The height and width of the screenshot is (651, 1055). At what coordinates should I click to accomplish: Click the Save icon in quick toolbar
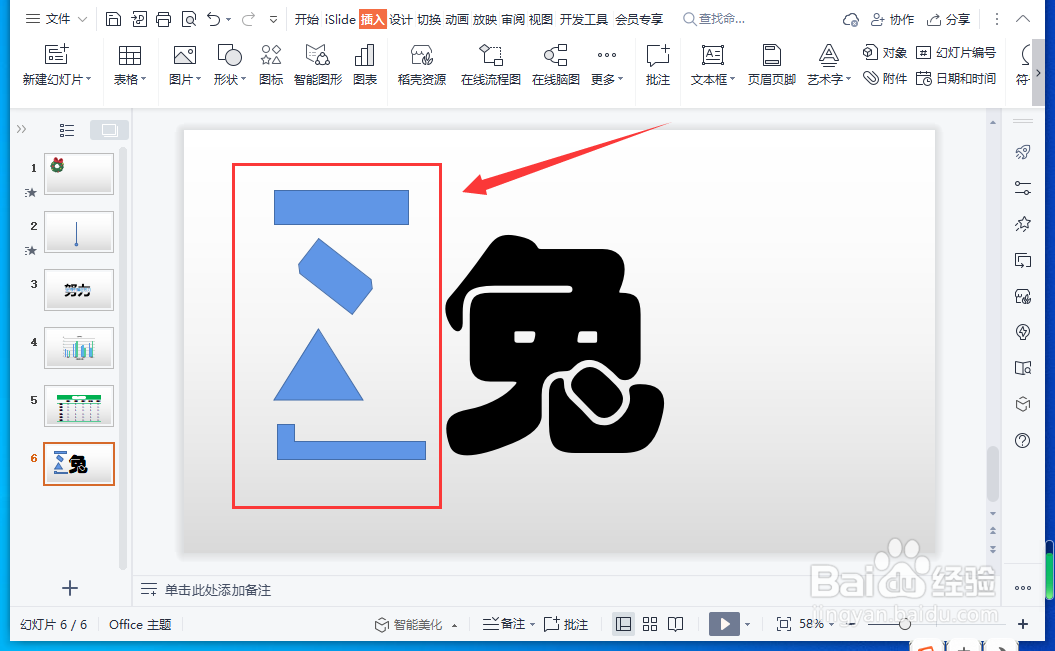pos(113,19)
